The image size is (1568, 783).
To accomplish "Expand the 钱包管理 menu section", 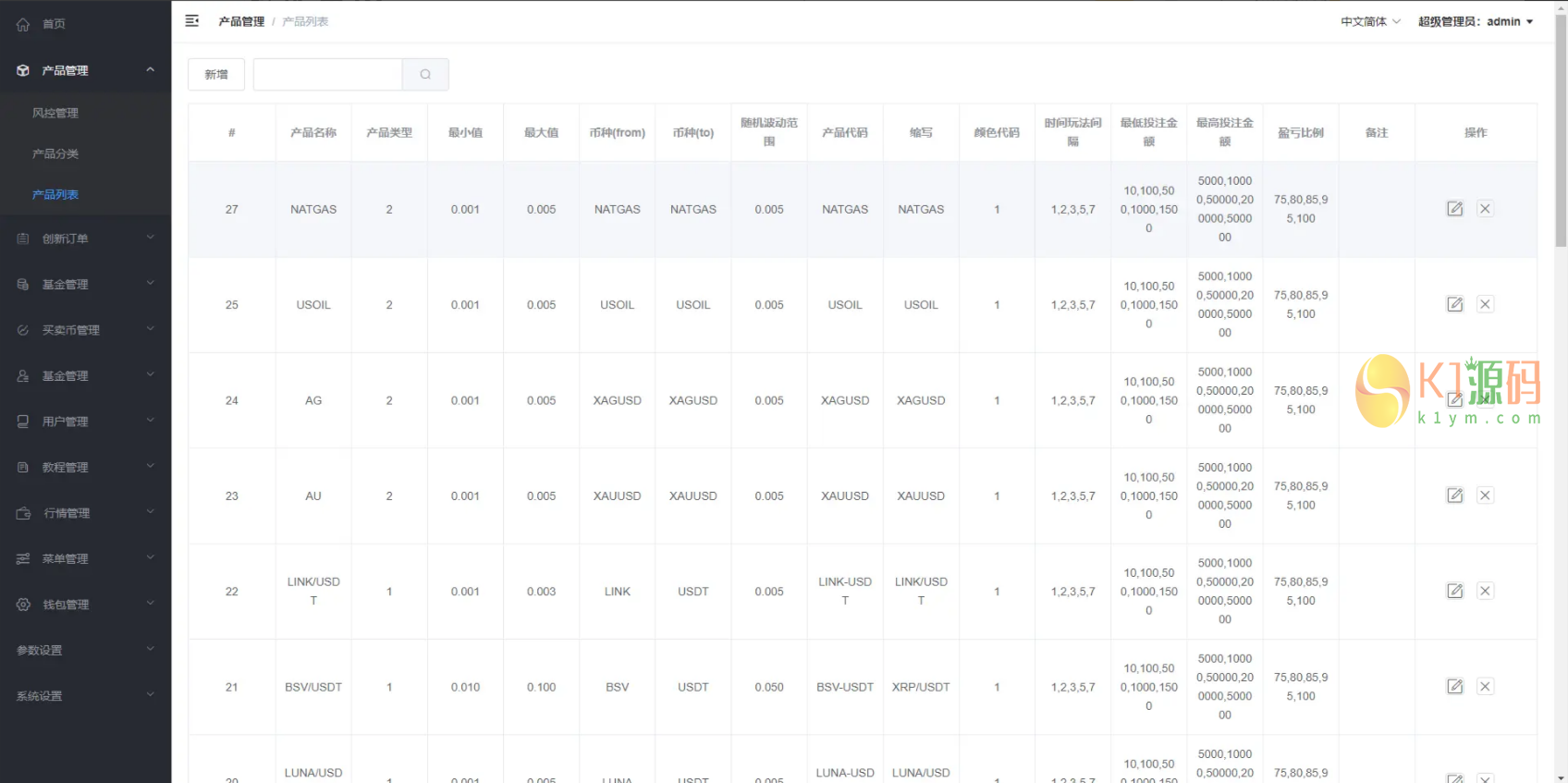I will click(85, 605).
